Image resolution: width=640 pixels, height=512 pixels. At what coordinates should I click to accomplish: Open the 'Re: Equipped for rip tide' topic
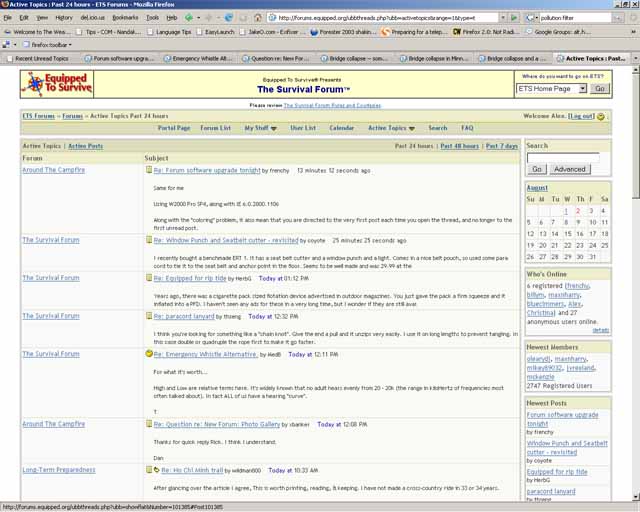[190, 278]
